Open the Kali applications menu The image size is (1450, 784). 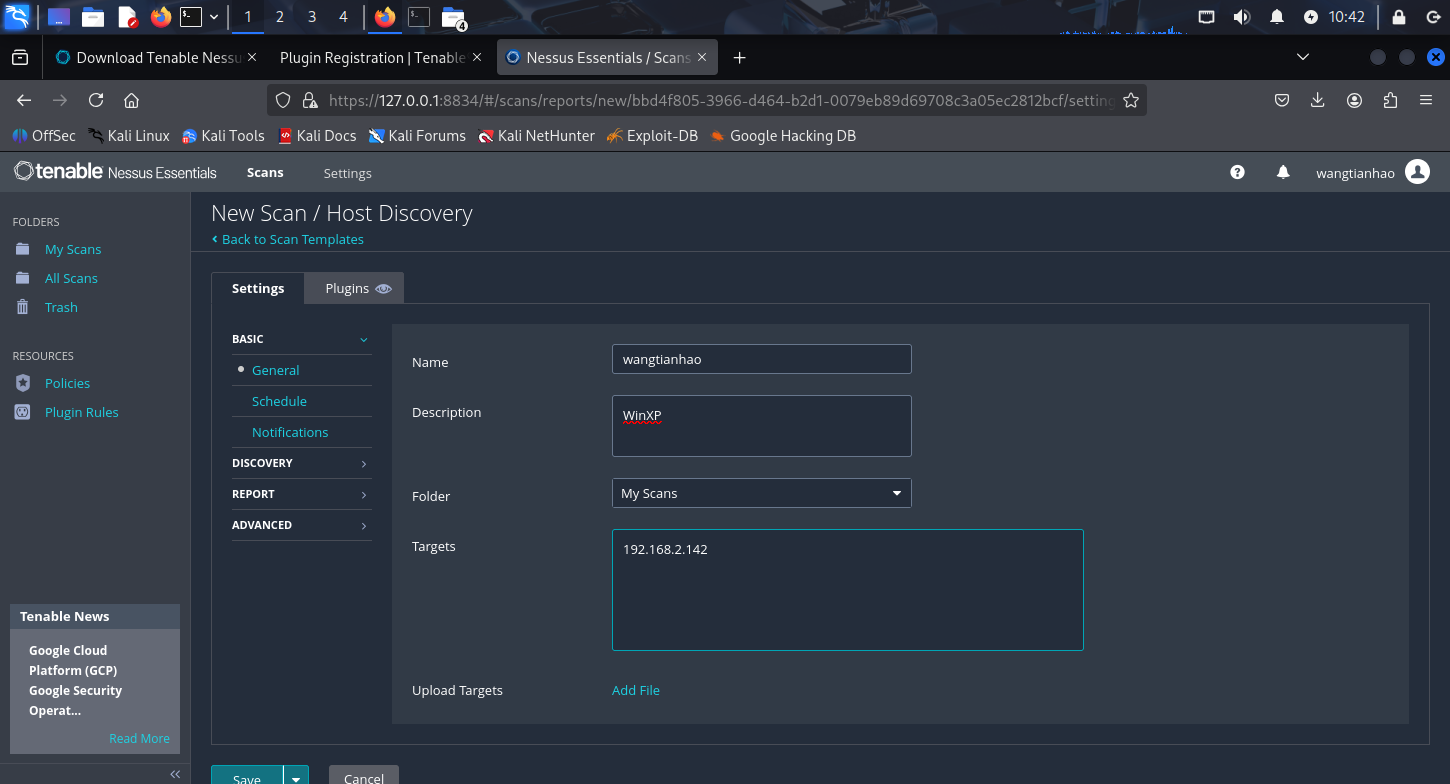pos(17,17)
